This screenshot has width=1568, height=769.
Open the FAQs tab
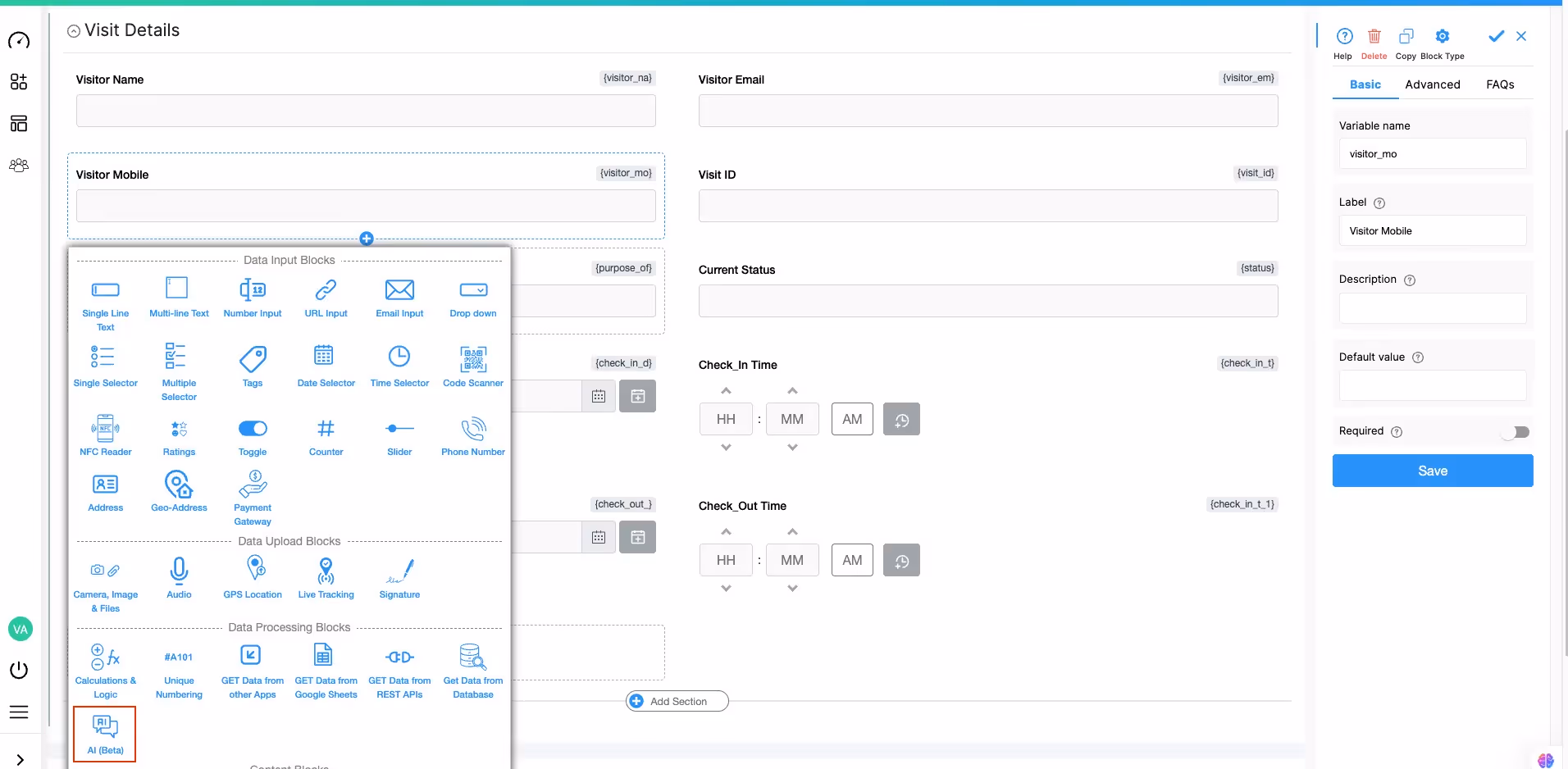point(1501,84)
